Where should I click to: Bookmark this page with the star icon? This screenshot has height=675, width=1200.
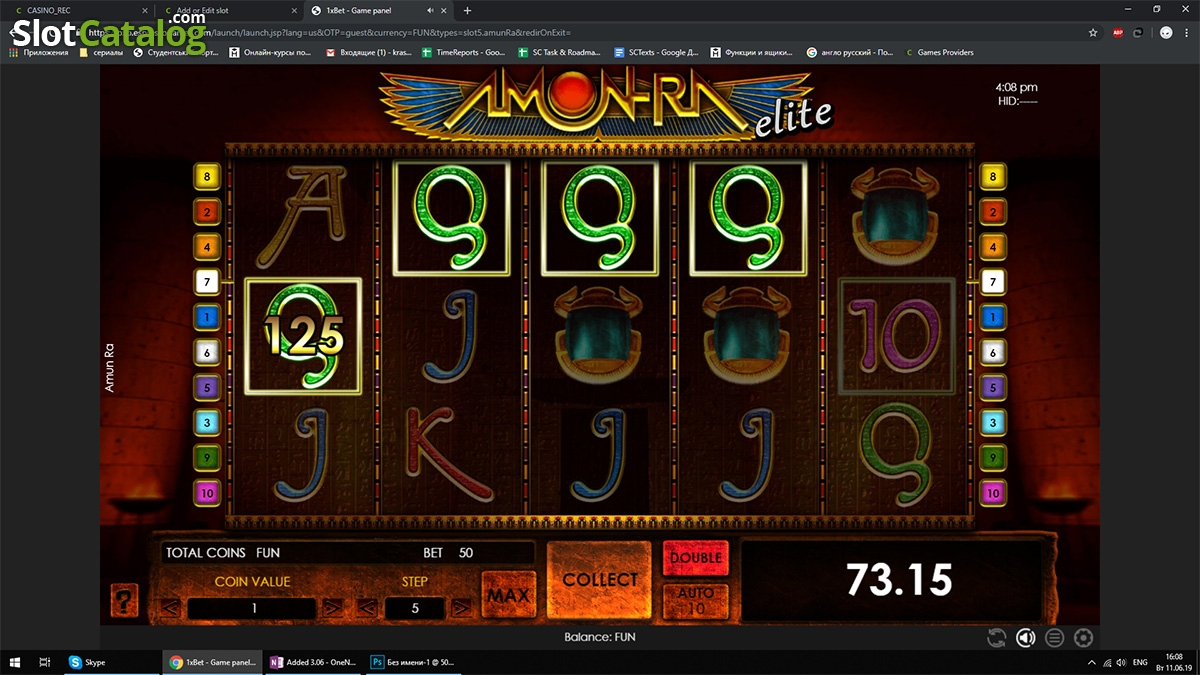pyautogui.click(x=1093, y=32)
